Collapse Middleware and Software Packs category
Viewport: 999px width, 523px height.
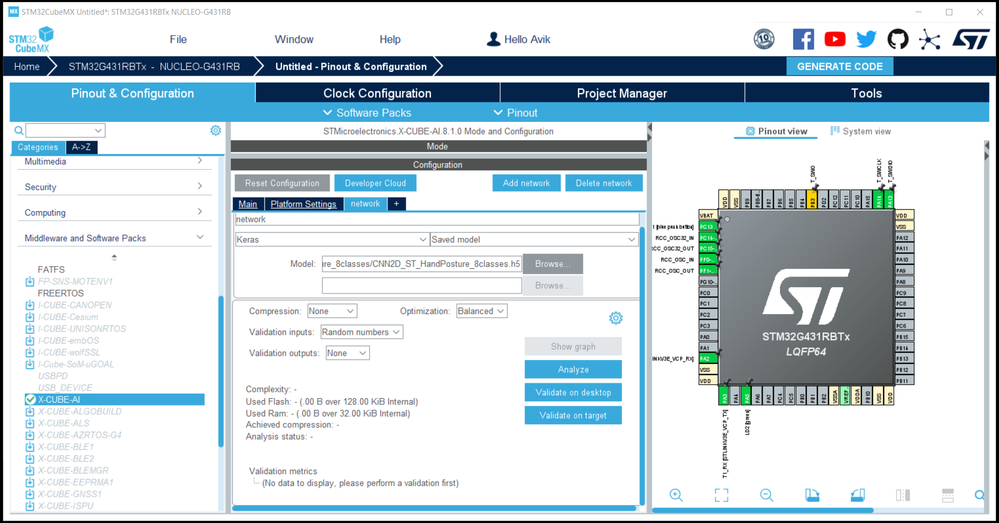pos(200,237)
